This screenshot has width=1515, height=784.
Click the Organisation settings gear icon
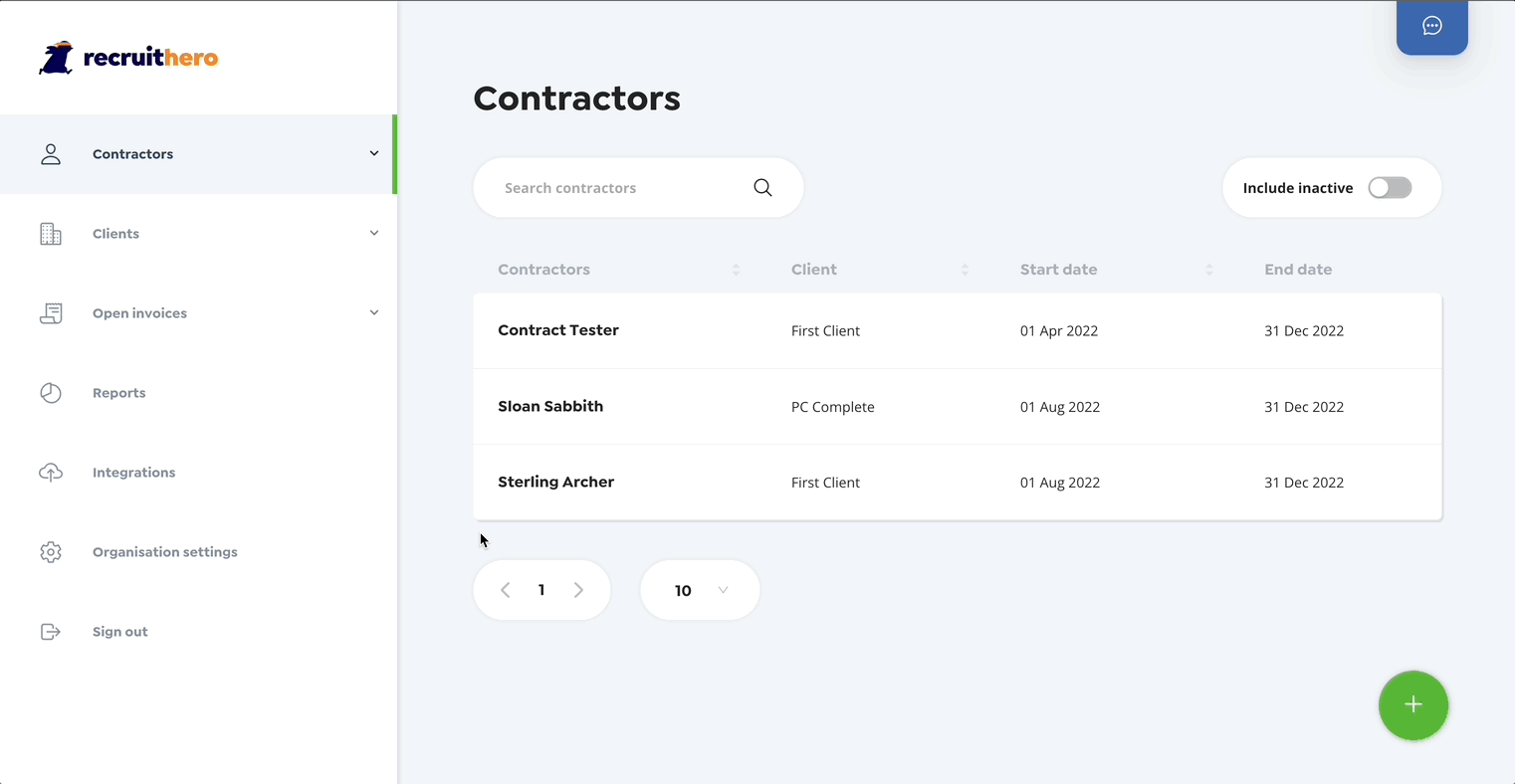click(51, 552)
